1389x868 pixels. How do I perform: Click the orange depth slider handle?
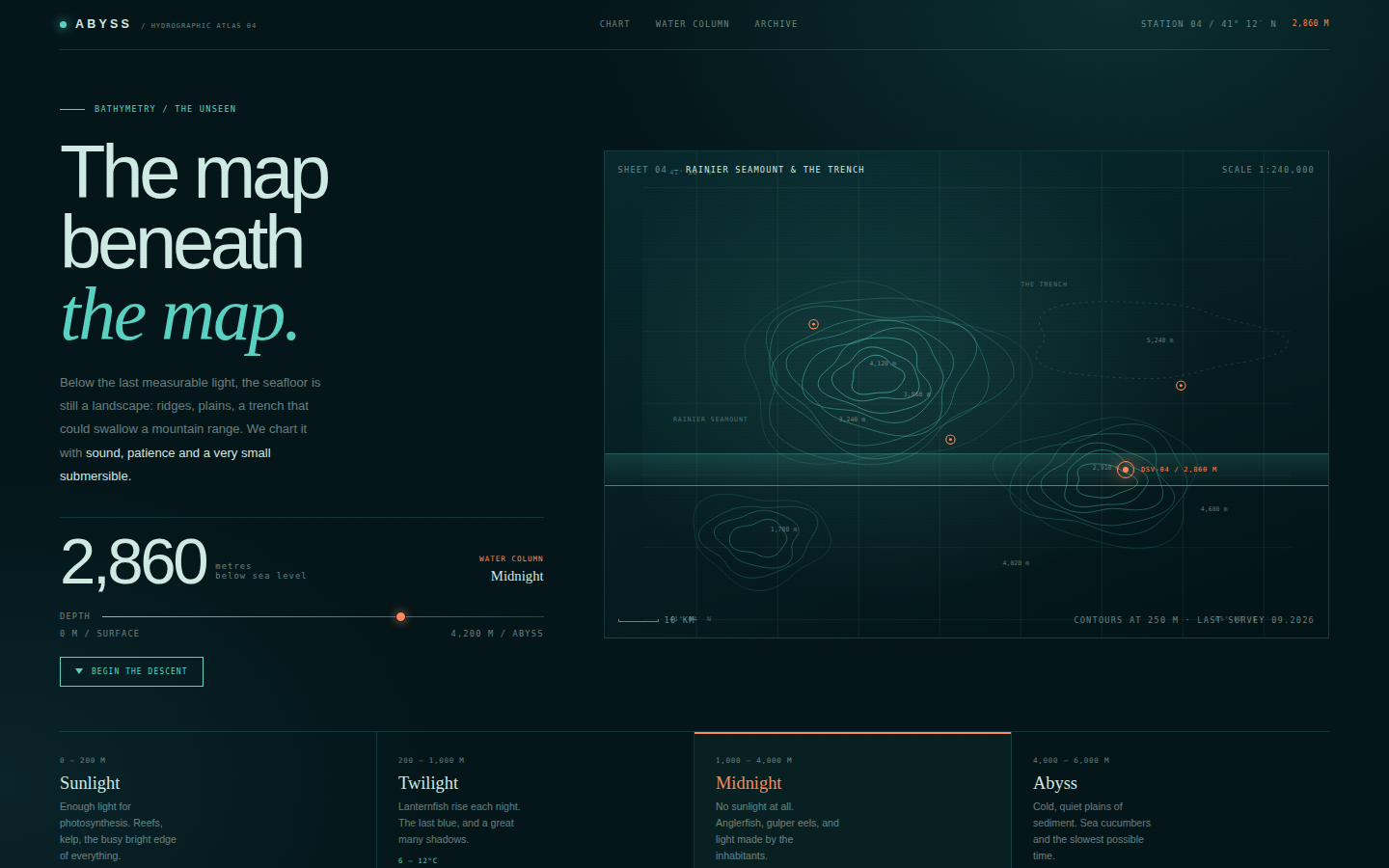[x=400, y=616]
